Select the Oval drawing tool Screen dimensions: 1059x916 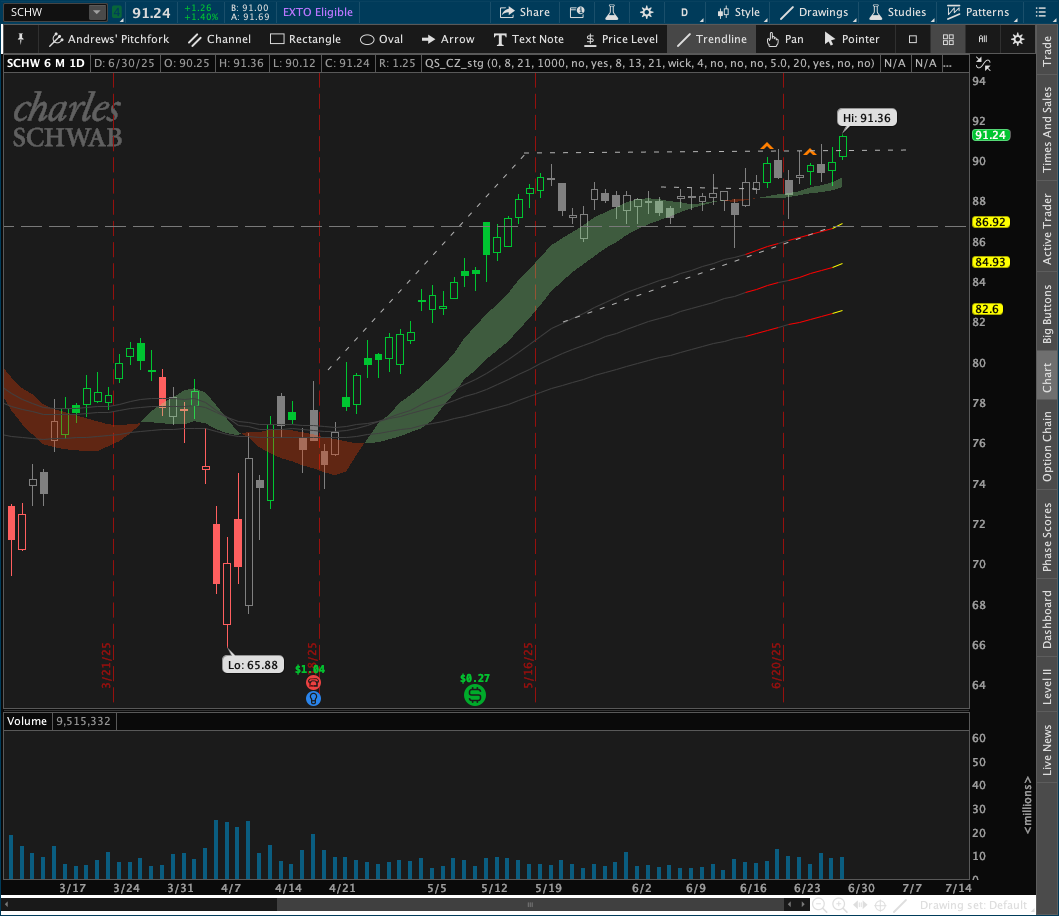[382, 39]
